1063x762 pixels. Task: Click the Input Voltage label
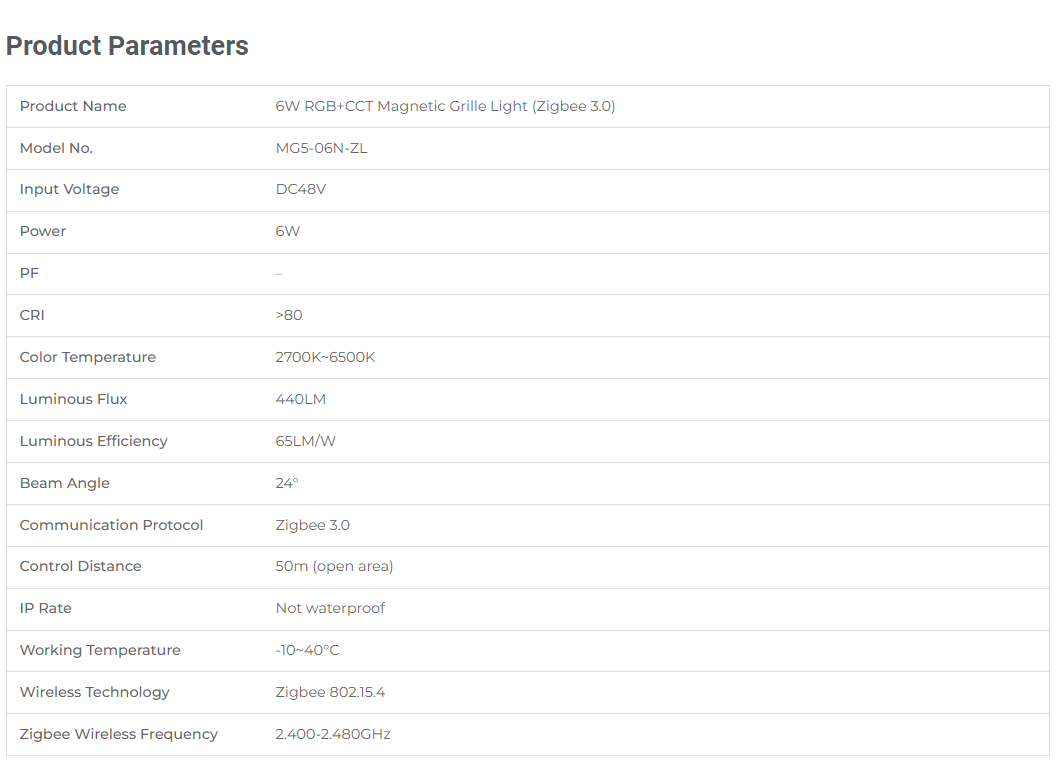point(69,190)
